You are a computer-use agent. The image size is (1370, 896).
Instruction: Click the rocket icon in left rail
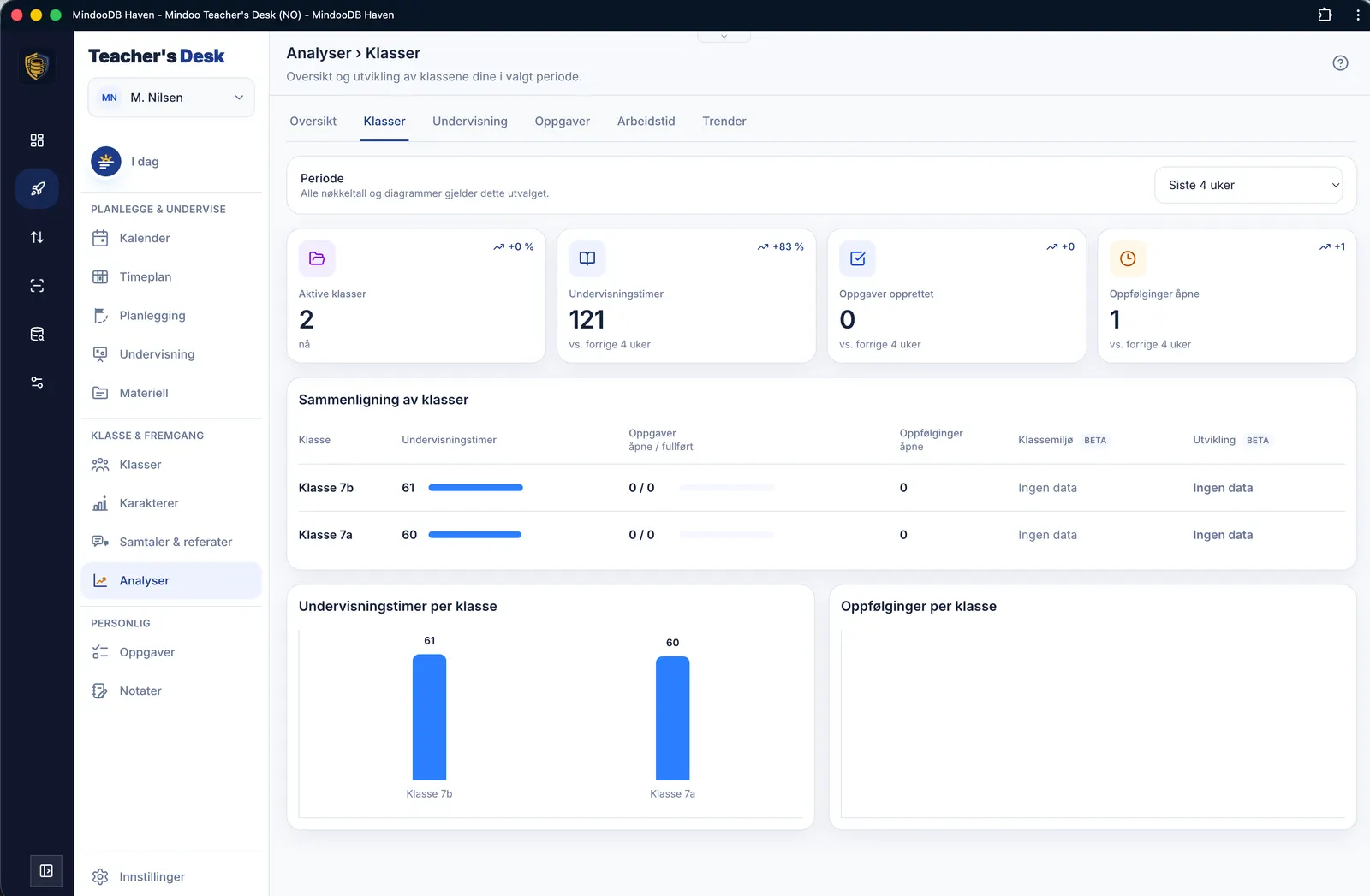point(37,189)
